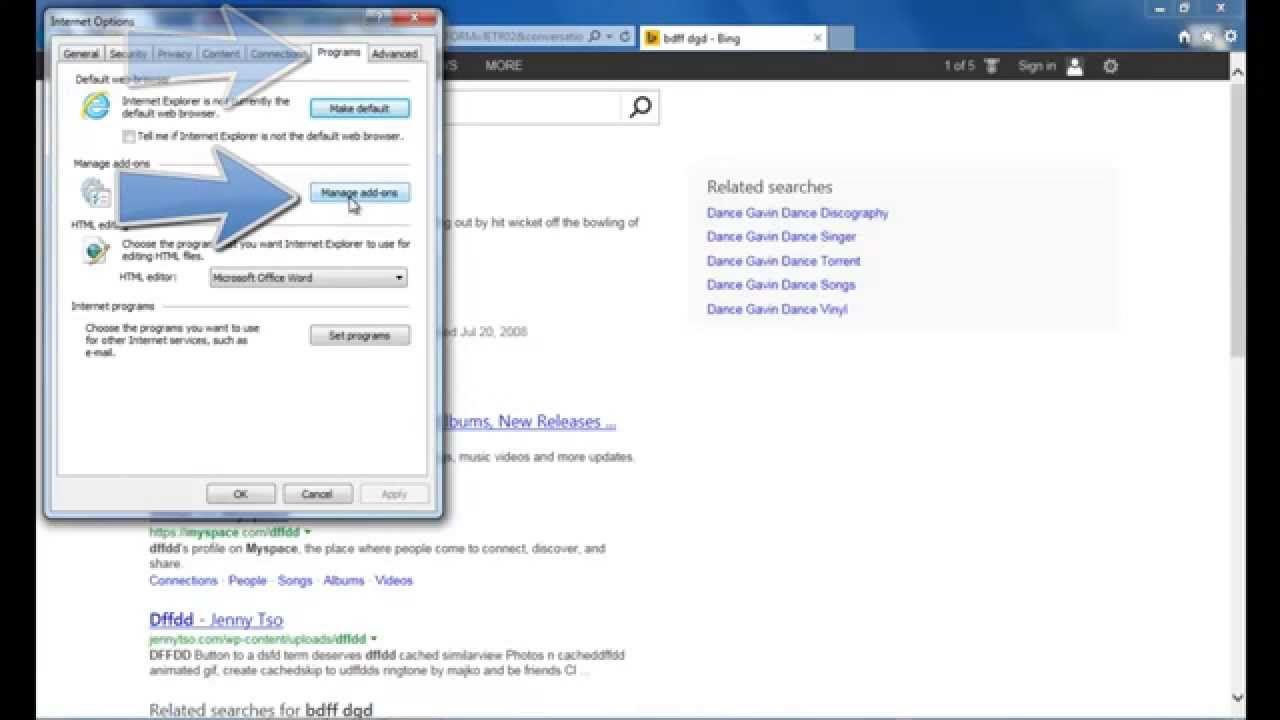Click the Make default button

[360, 108]
